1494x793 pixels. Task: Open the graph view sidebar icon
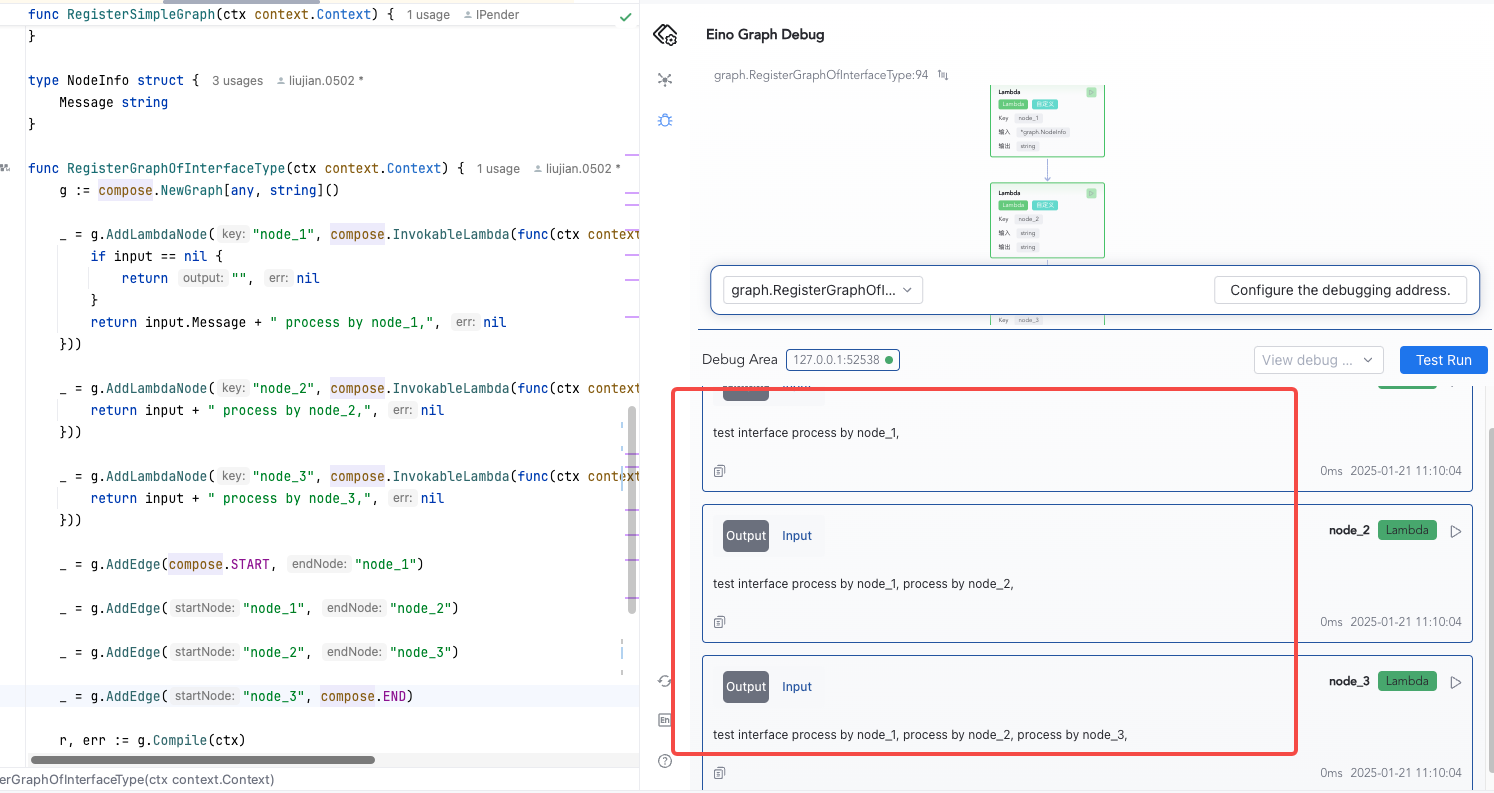665,79
